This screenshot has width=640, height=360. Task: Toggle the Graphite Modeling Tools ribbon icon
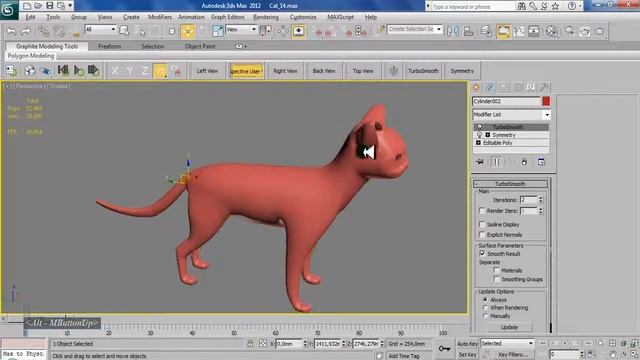click(x=504, y=31)
